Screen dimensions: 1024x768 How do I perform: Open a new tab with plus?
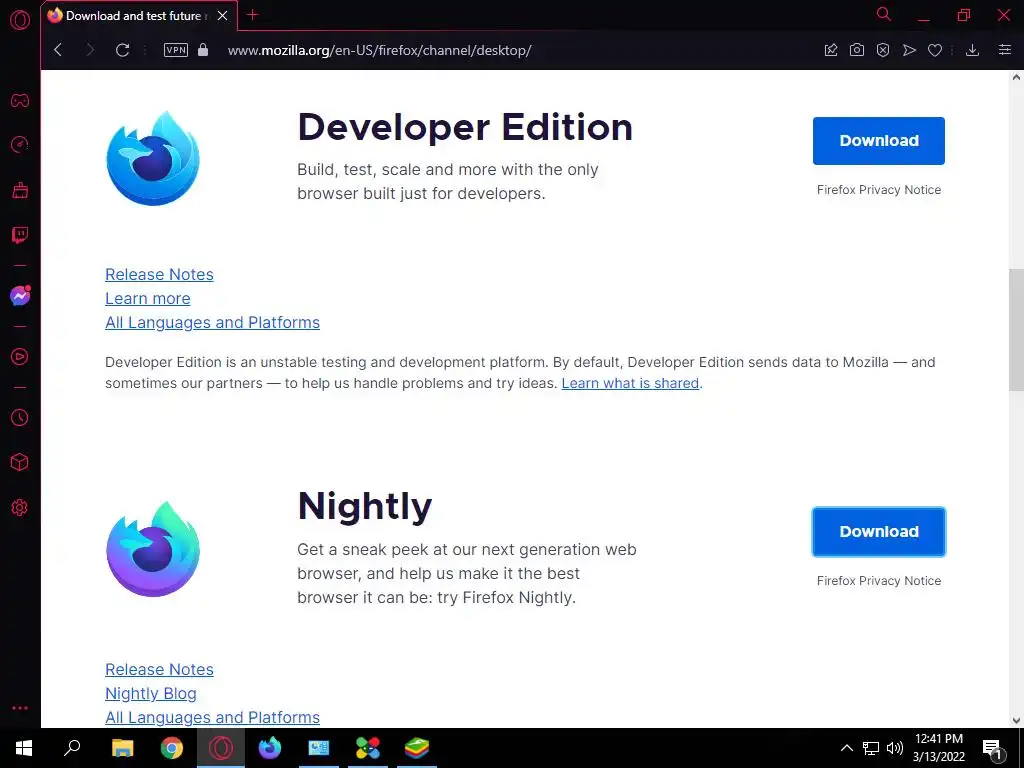coord(253,14)
